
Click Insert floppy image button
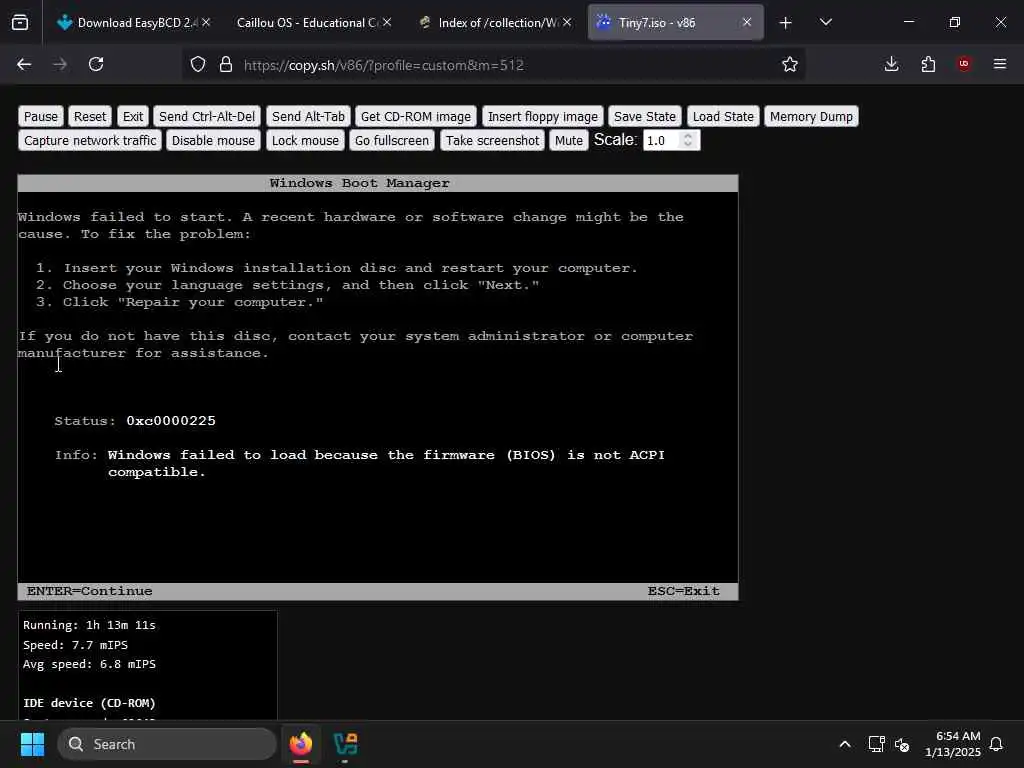[543, 116]
